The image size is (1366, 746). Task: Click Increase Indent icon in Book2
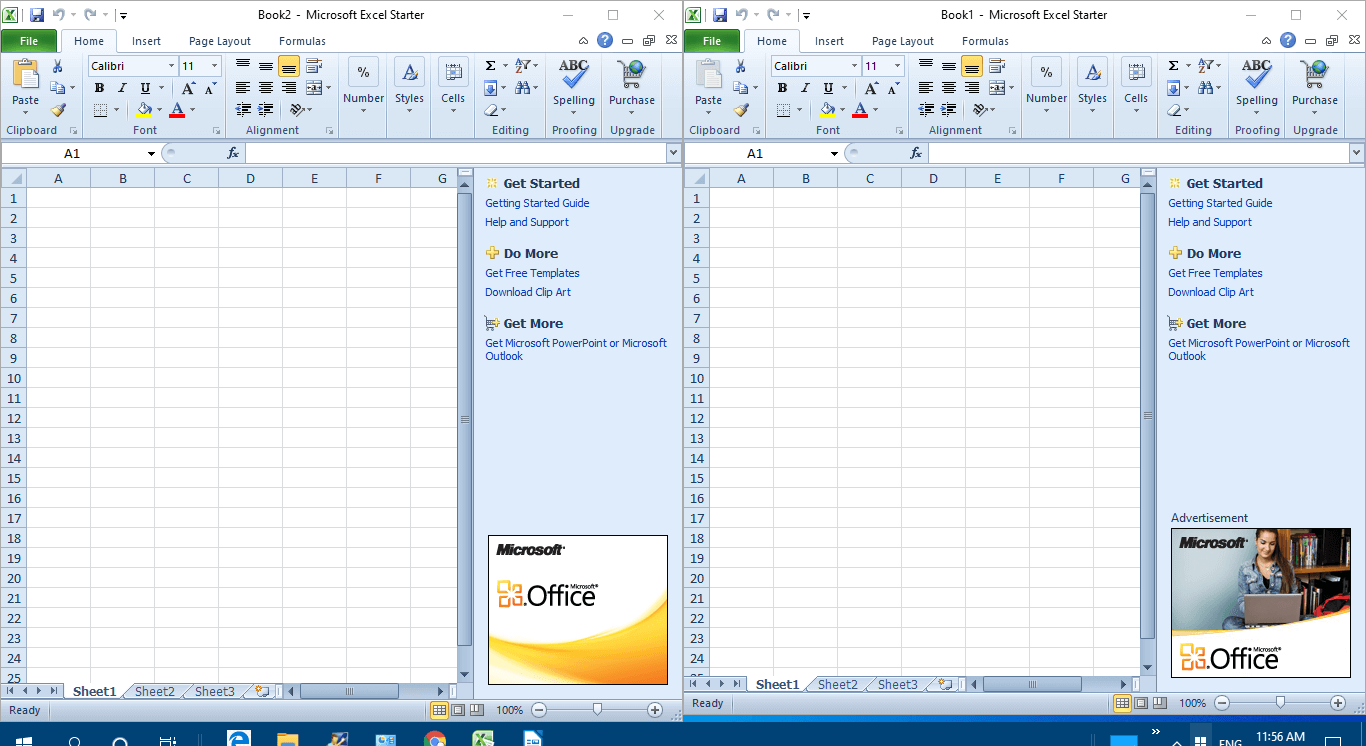coord(266,110)
